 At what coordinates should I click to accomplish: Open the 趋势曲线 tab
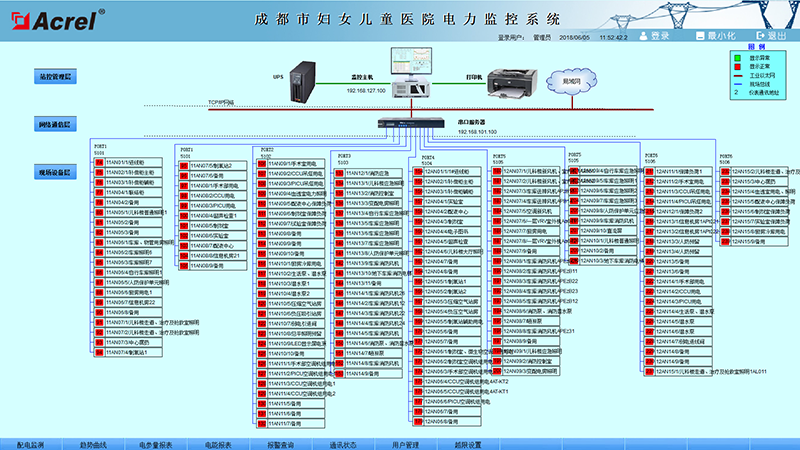tap(93, 444)
